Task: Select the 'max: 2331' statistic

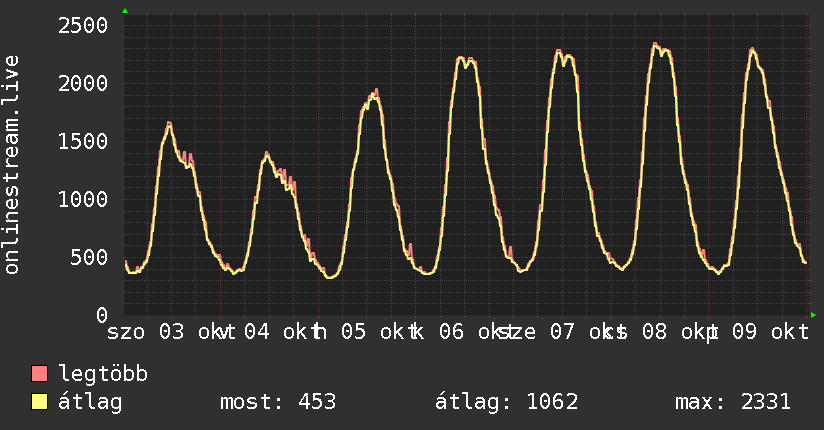Action: (733, 402)
